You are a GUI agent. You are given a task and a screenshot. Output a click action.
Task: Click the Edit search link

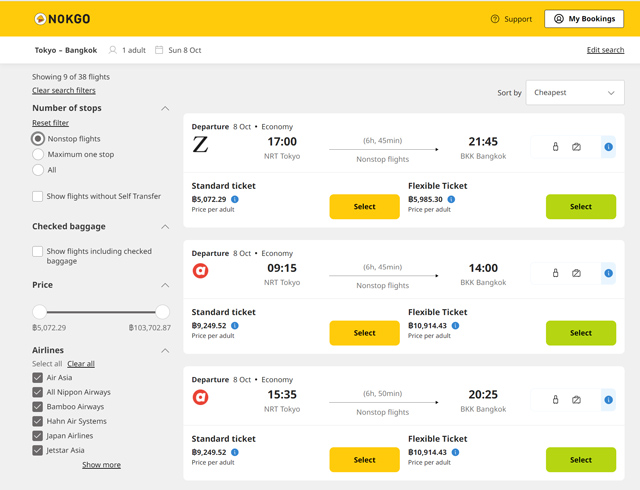[x=605, y=50]
